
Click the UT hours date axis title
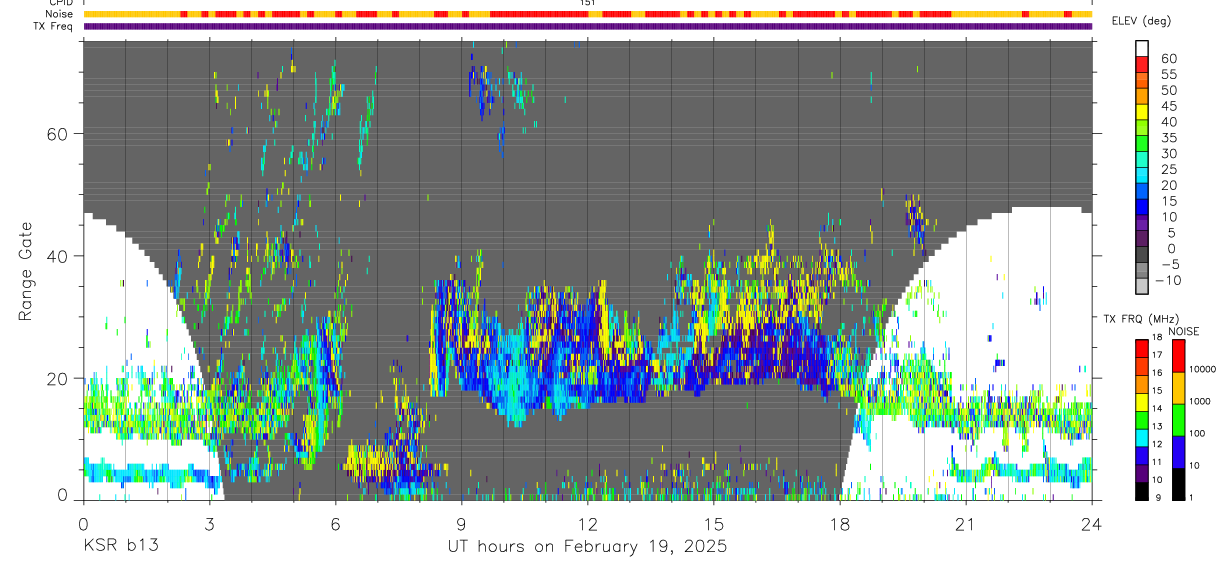point(587,547)
